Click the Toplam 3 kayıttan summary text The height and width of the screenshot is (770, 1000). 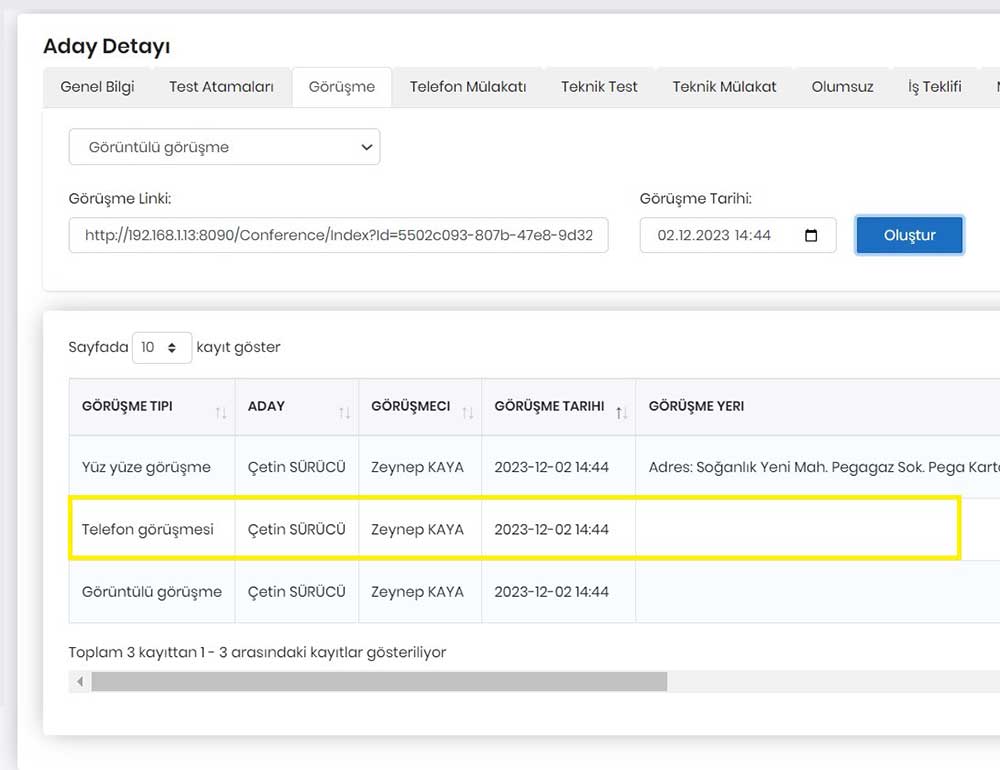pos(257,652)
